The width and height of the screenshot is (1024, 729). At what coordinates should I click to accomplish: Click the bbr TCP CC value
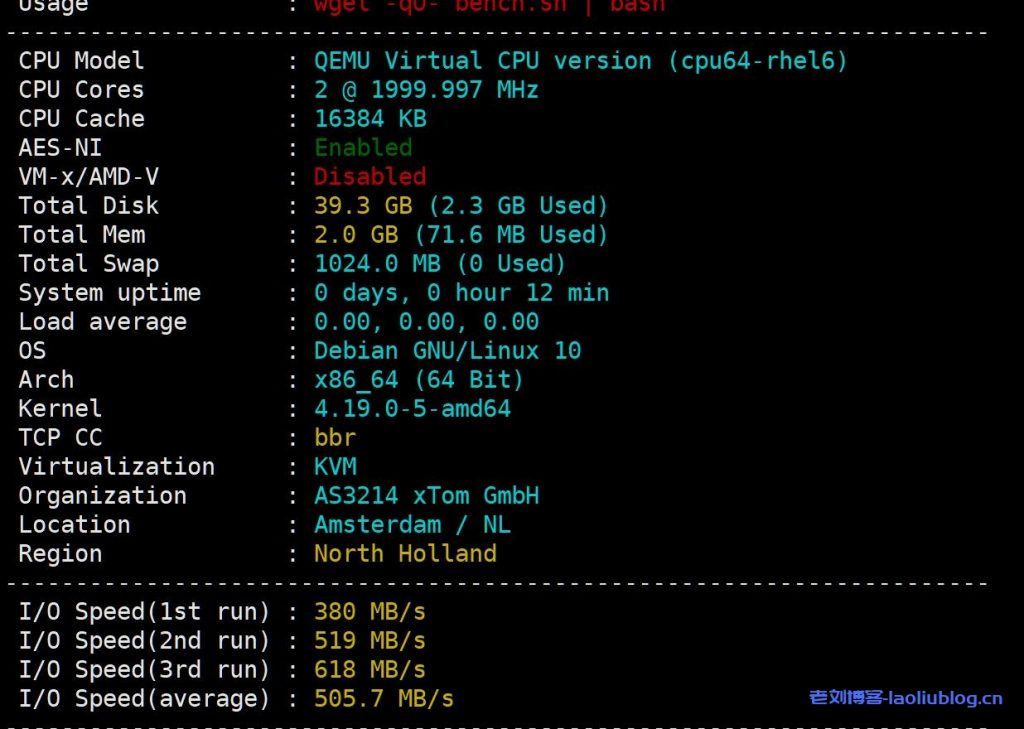tap(335, 438)
